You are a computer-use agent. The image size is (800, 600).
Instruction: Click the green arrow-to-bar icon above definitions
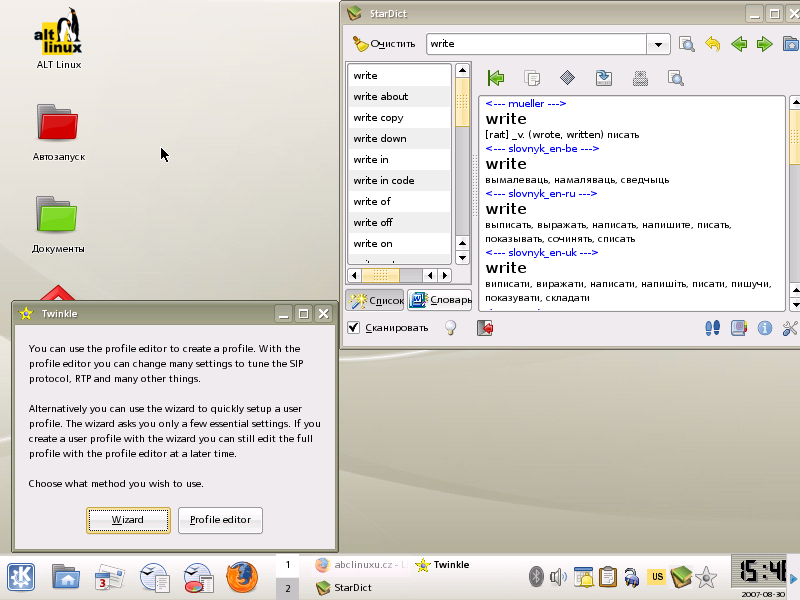point(496,78)
